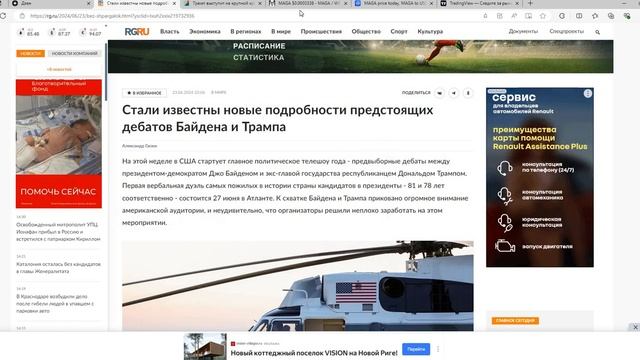
Task: Open the Renault сервис ad banner
Action: 540,178
